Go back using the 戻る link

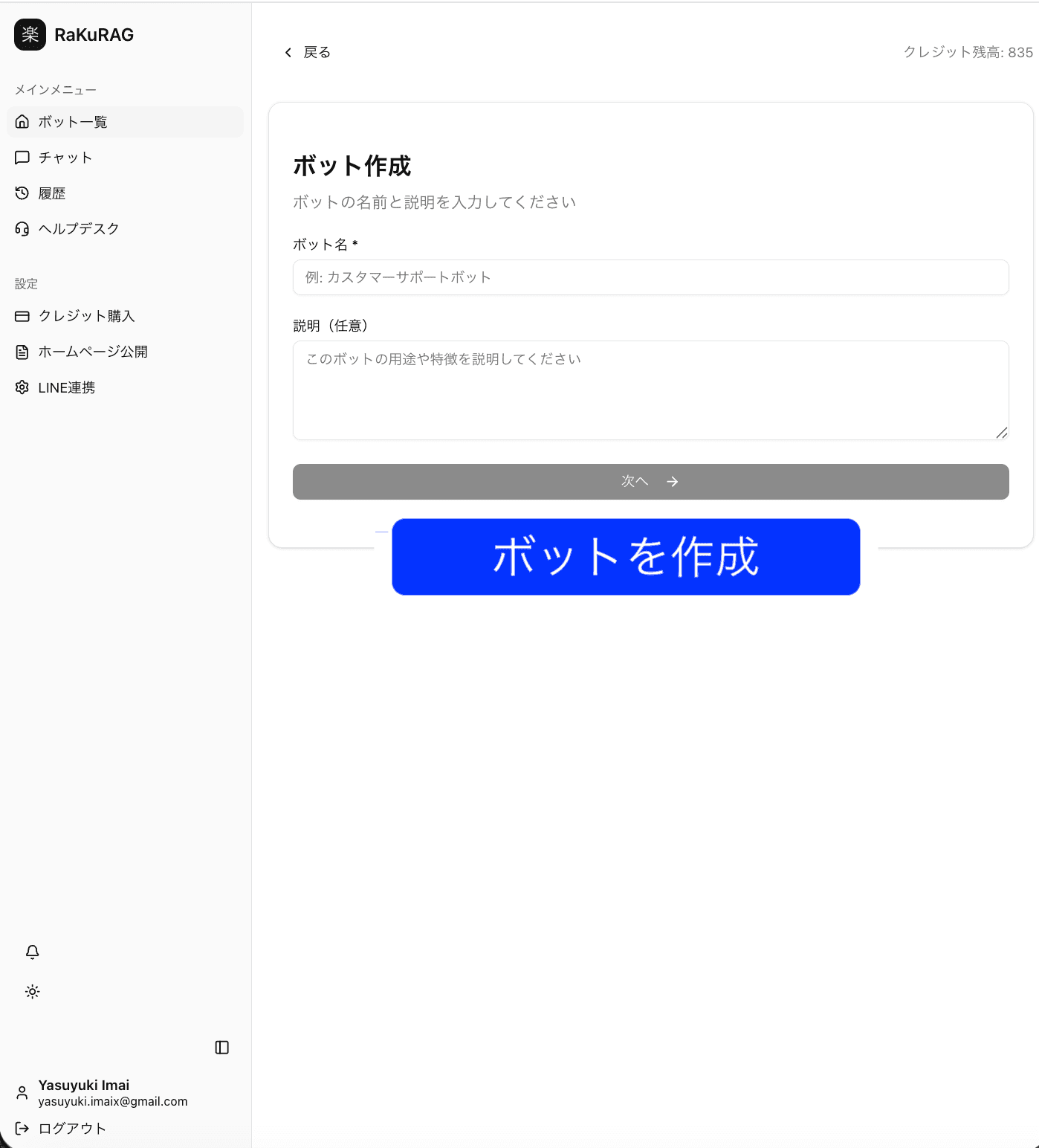click(x=308, y=52)
